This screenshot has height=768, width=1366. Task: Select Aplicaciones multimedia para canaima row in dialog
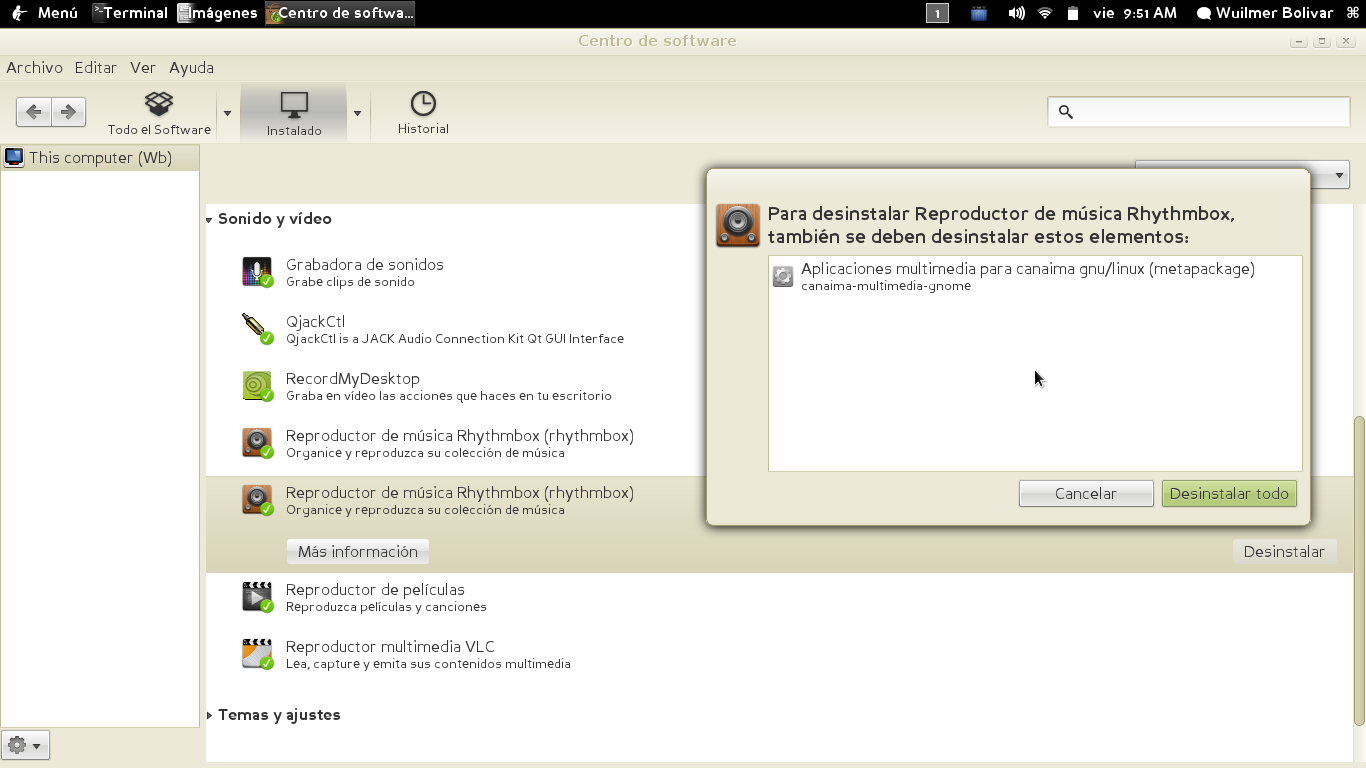pyautogui.click(x=1035, y=276)
